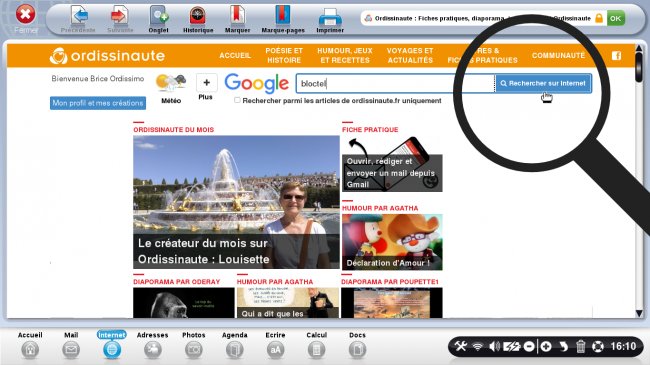
Task: Click the Google logo
Action: click(x=257, y=83)
